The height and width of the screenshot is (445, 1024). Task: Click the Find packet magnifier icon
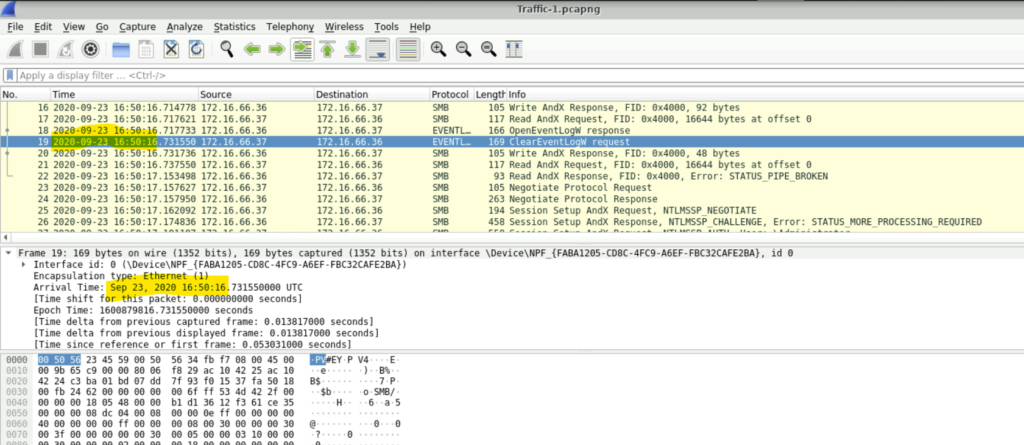tap(227, 49)
